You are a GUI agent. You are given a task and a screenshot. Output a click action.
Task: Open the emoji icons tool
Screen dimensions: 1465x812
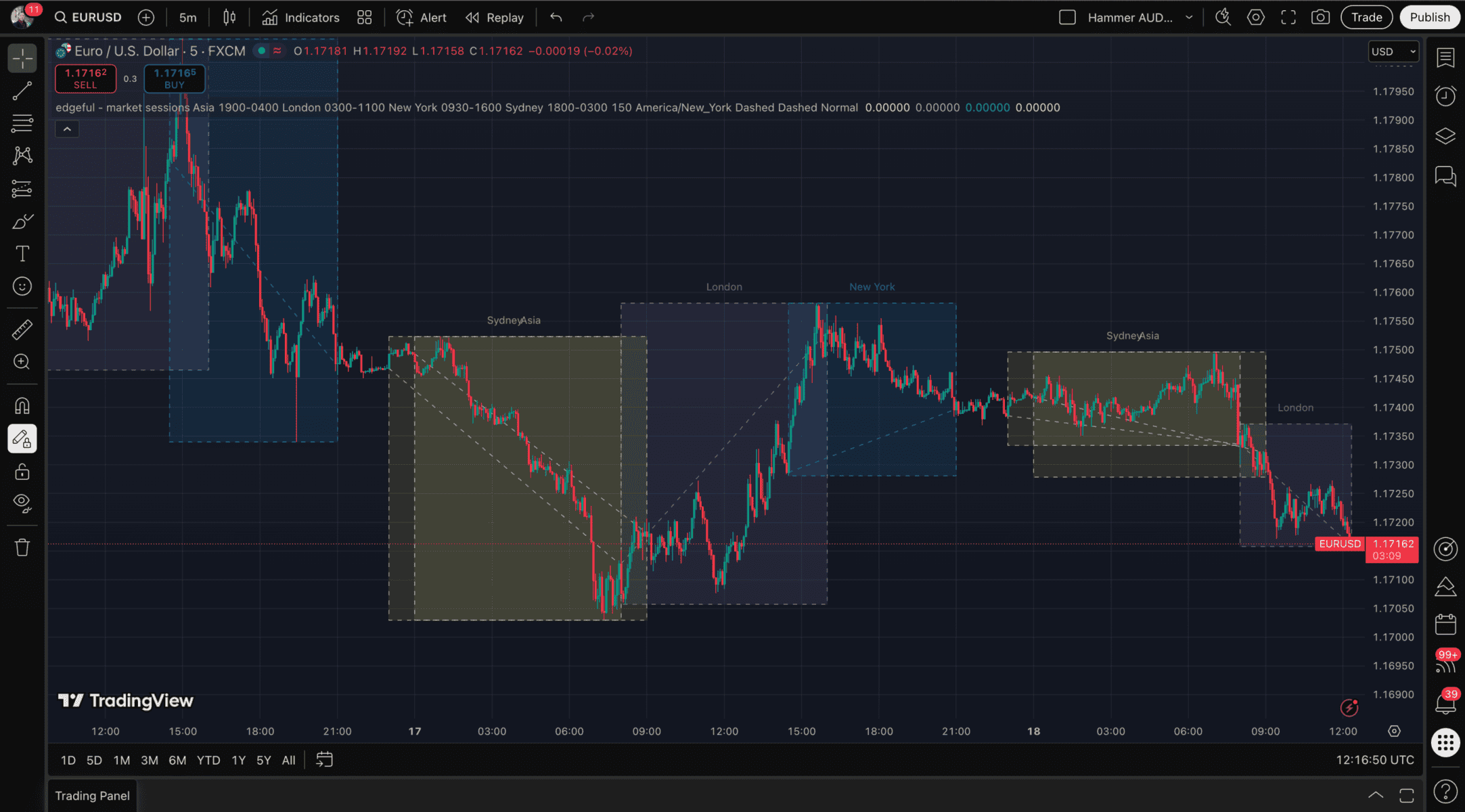pyautogui.click(x=22, y=286)
